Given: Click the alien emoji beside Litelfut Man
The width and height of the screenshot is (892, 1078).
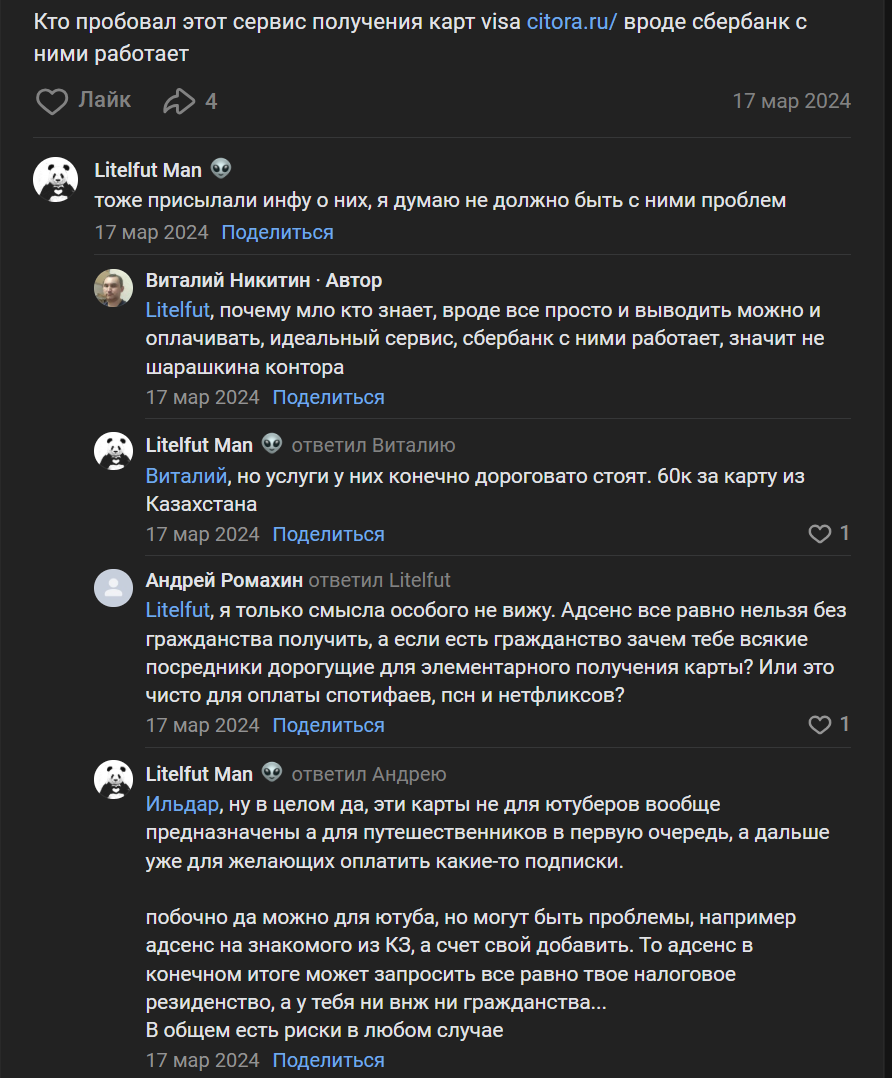Looking at the screenshot, I should (x=222, y=168).
